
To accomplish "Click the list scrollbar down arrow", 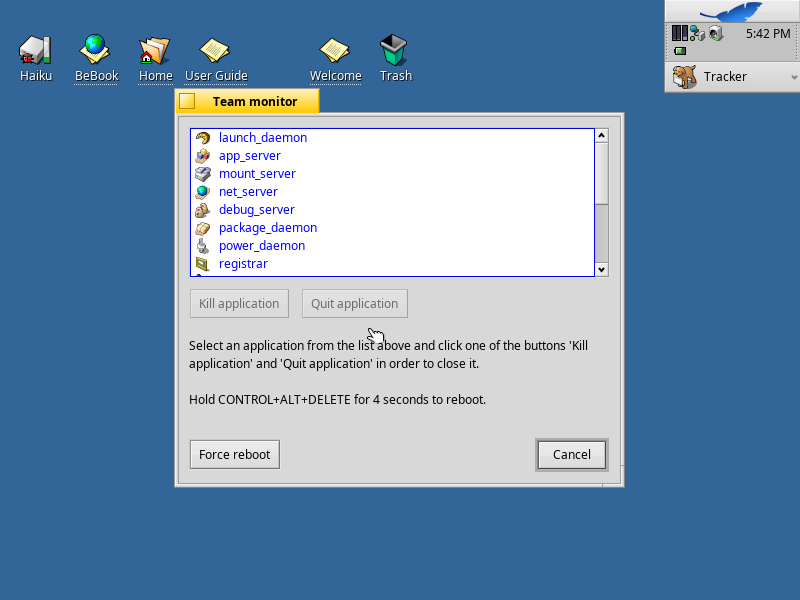I will coord(602,270).
